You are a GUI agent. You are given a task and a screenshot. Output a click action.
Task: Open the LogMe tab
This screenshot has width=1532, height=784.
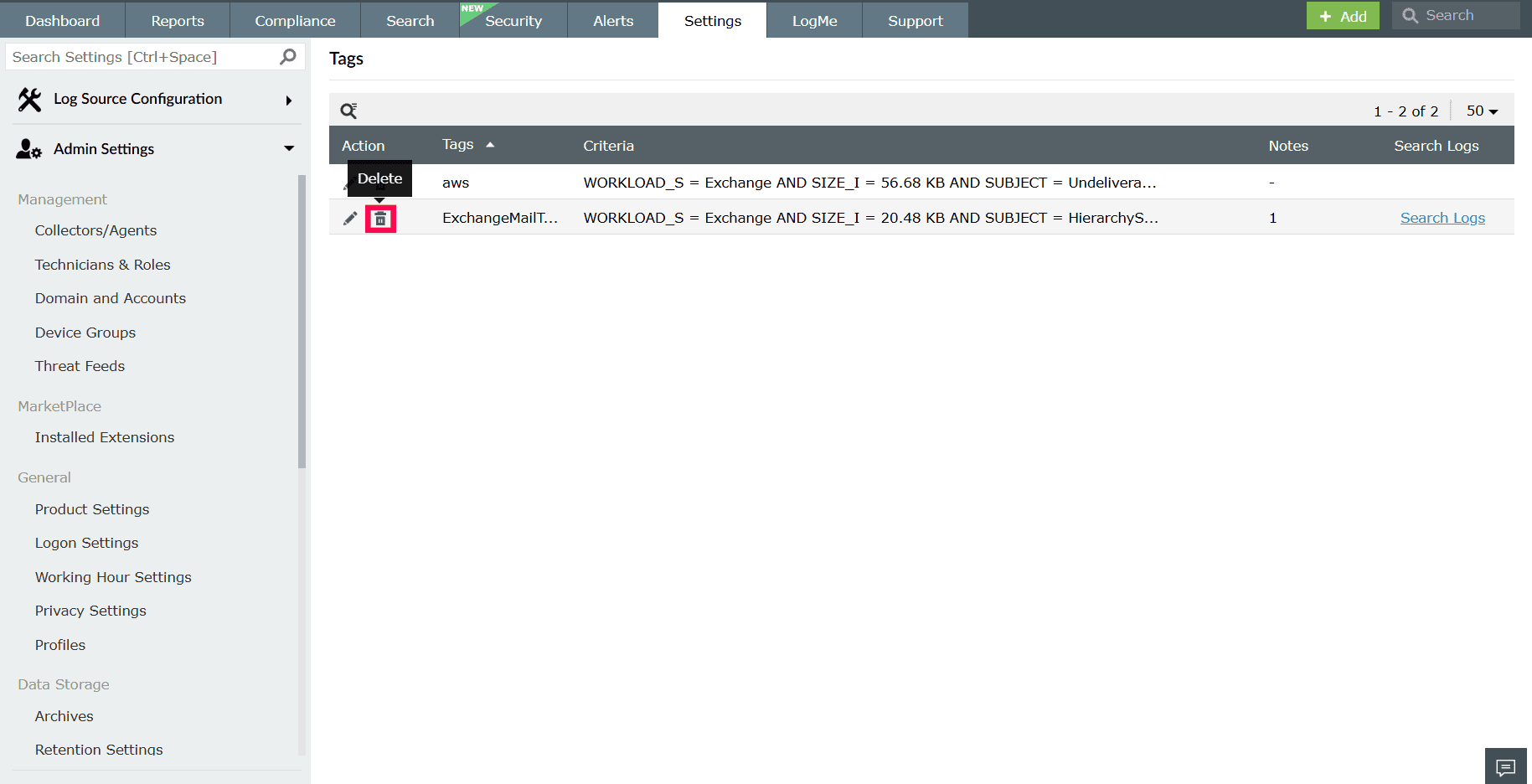click(x=815, y=20)
